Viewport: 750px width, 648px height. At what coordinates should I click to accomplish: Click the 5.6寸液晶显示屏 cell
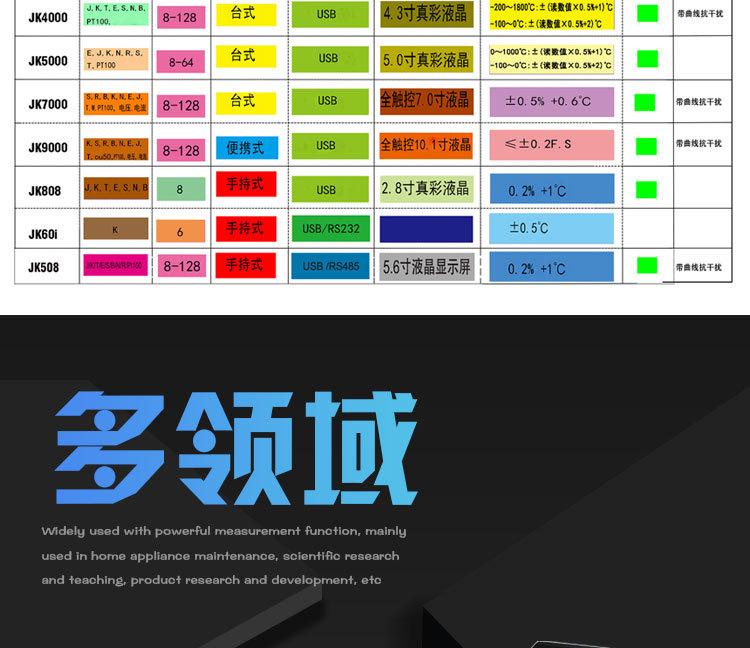point(427,267)
